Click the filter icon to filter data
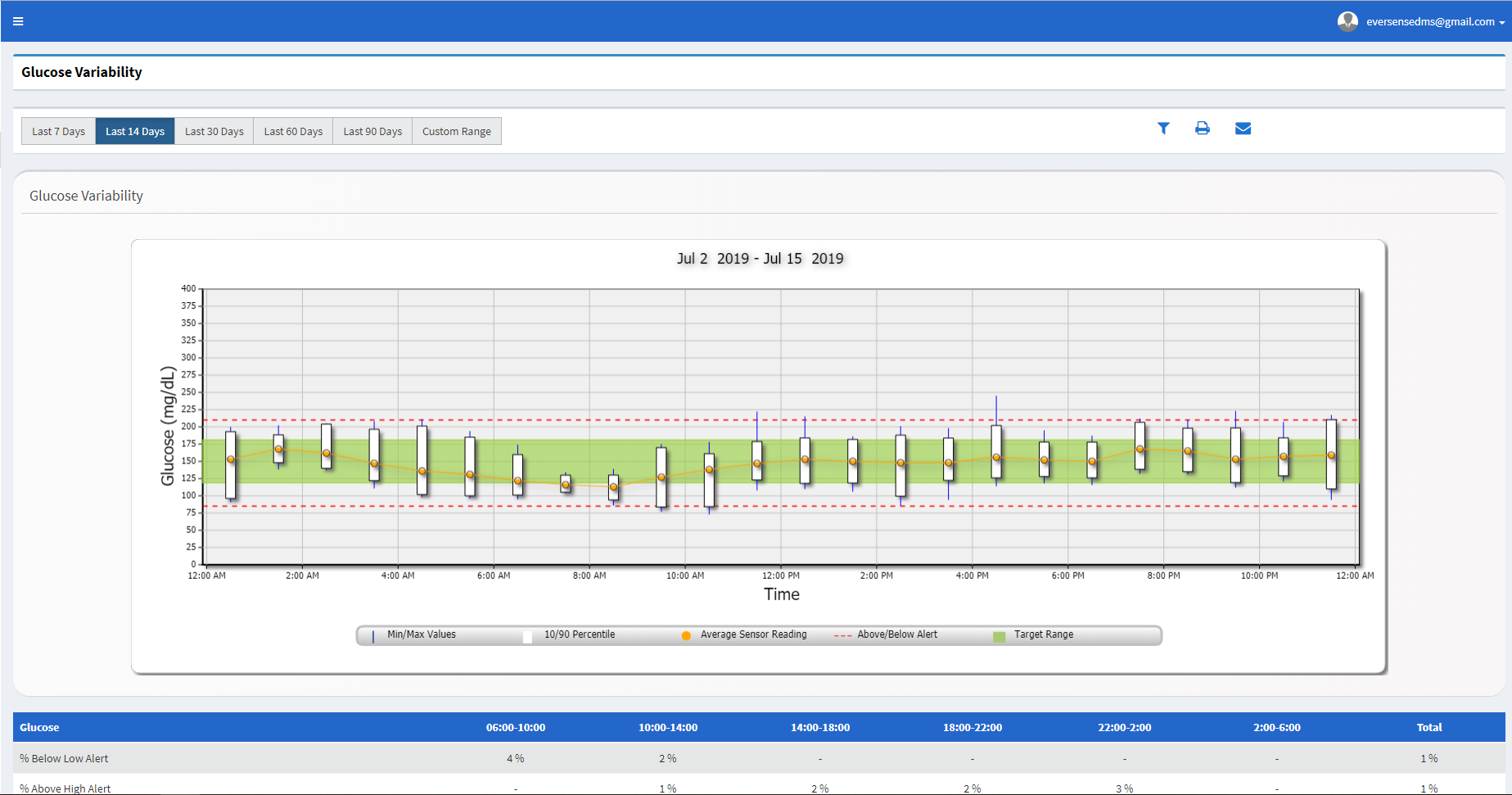Image resolution: width=1512 pixels, height=795 pixels. (x=1163, y=129)
